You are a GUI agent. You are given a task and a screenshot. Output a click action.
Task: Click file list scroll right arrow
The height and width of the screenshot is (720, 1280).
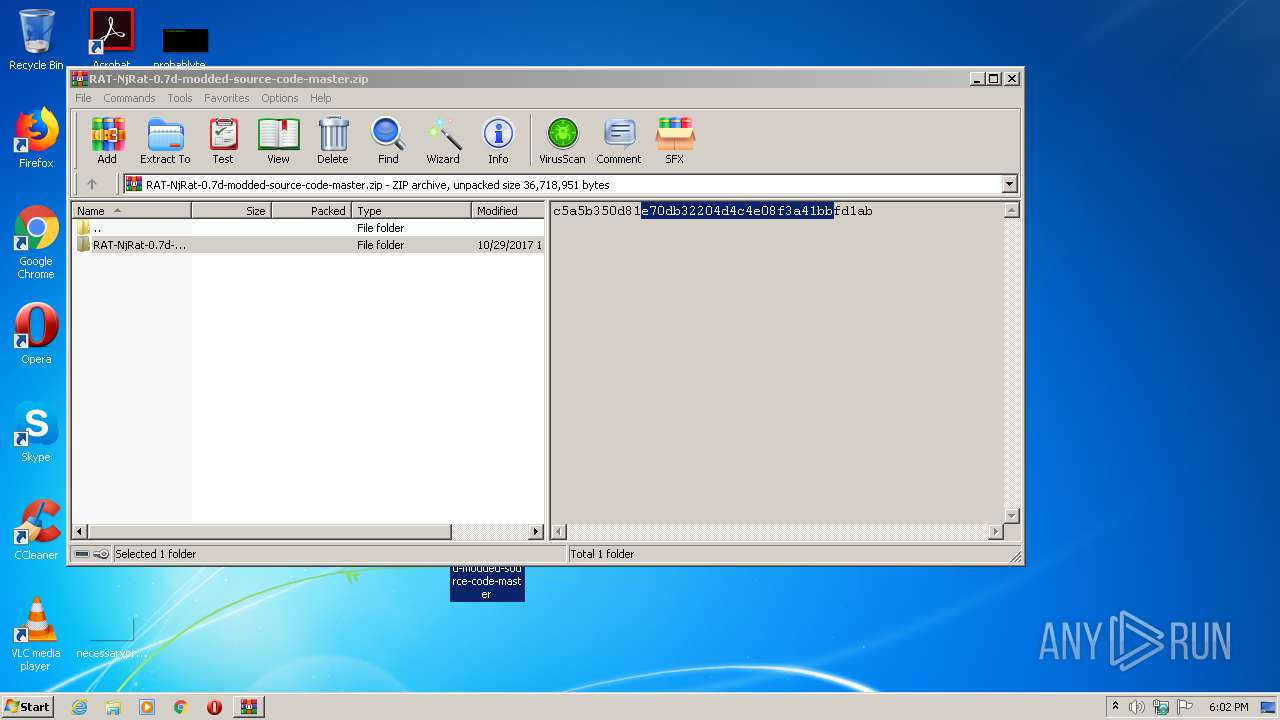(x=536, y=532)
